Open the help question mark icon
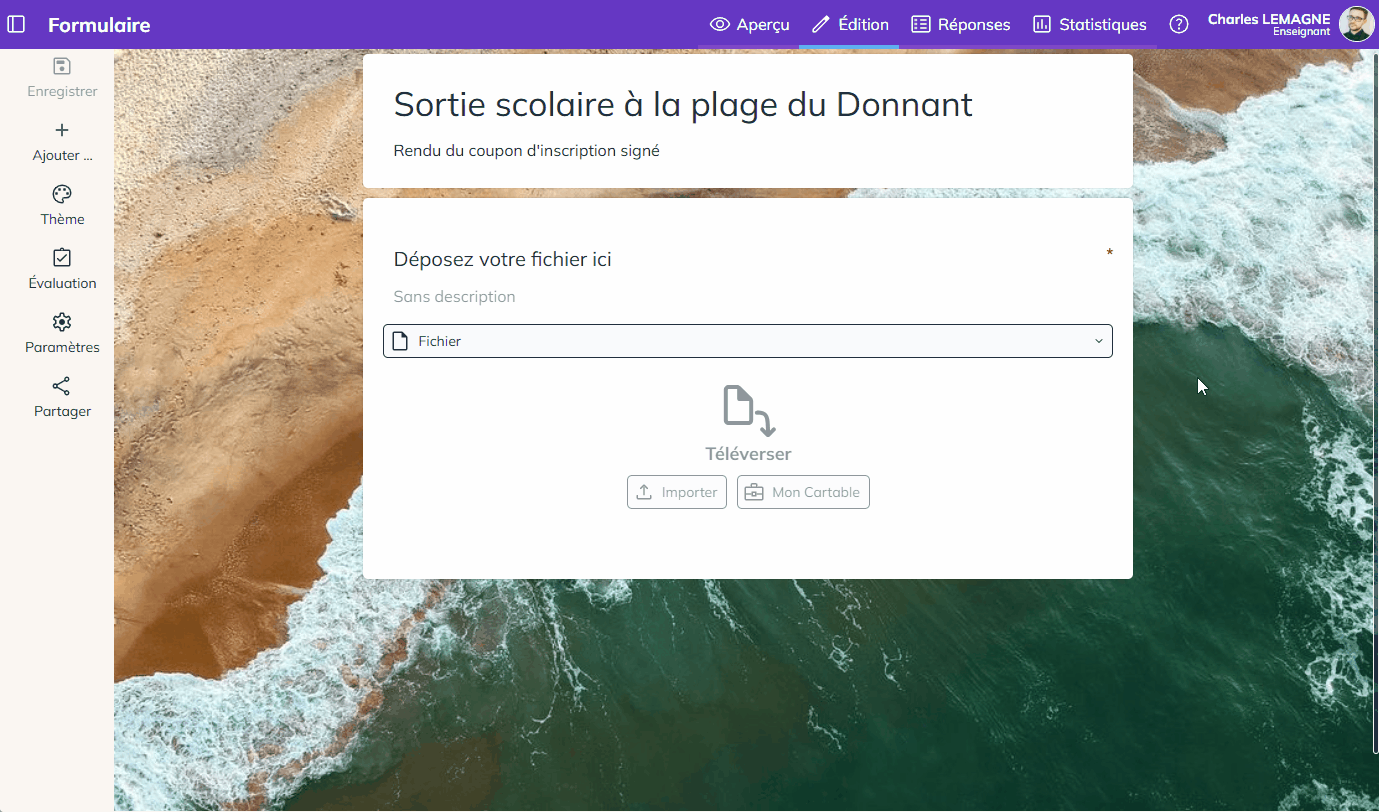 click(x=1179, y=24)
